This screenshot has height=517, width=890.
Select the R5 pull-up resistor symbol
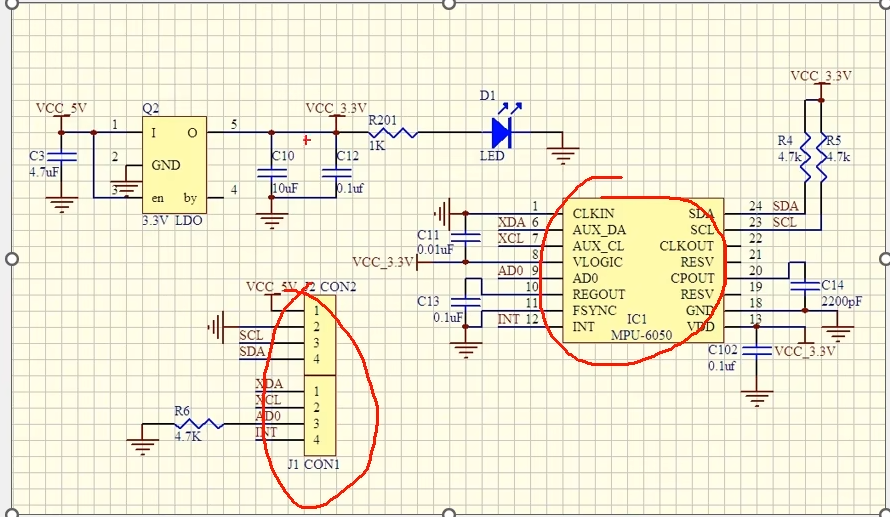pyautogui.click(x=821, y=158)
